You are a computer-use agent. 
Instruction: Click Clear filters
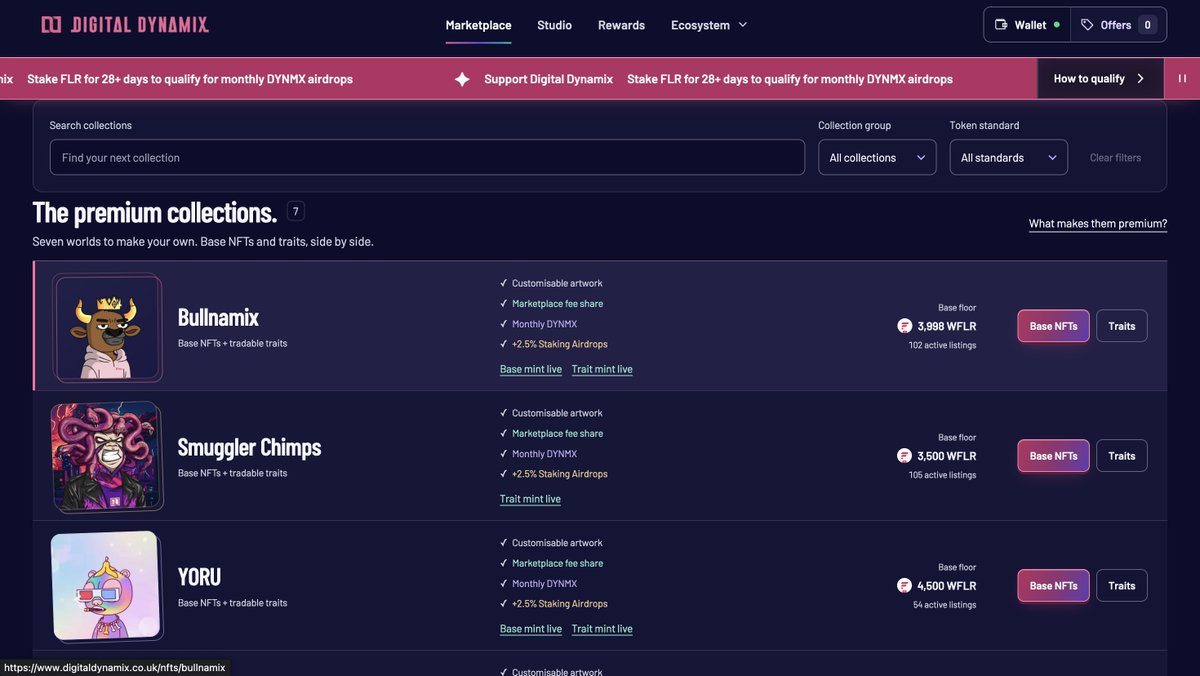click(x=1115, y=158)
